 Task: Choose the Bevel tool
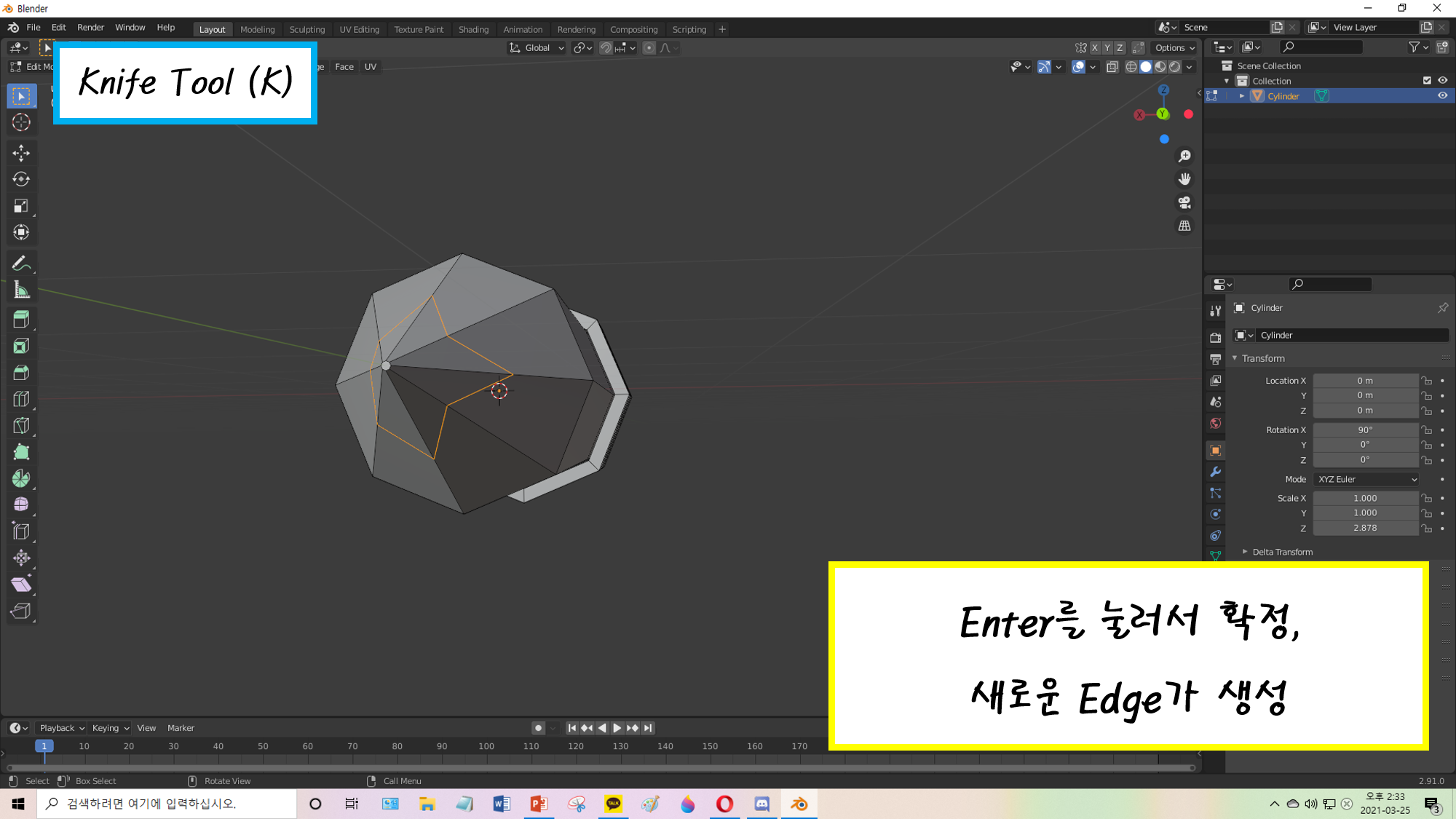coord(21,373)
